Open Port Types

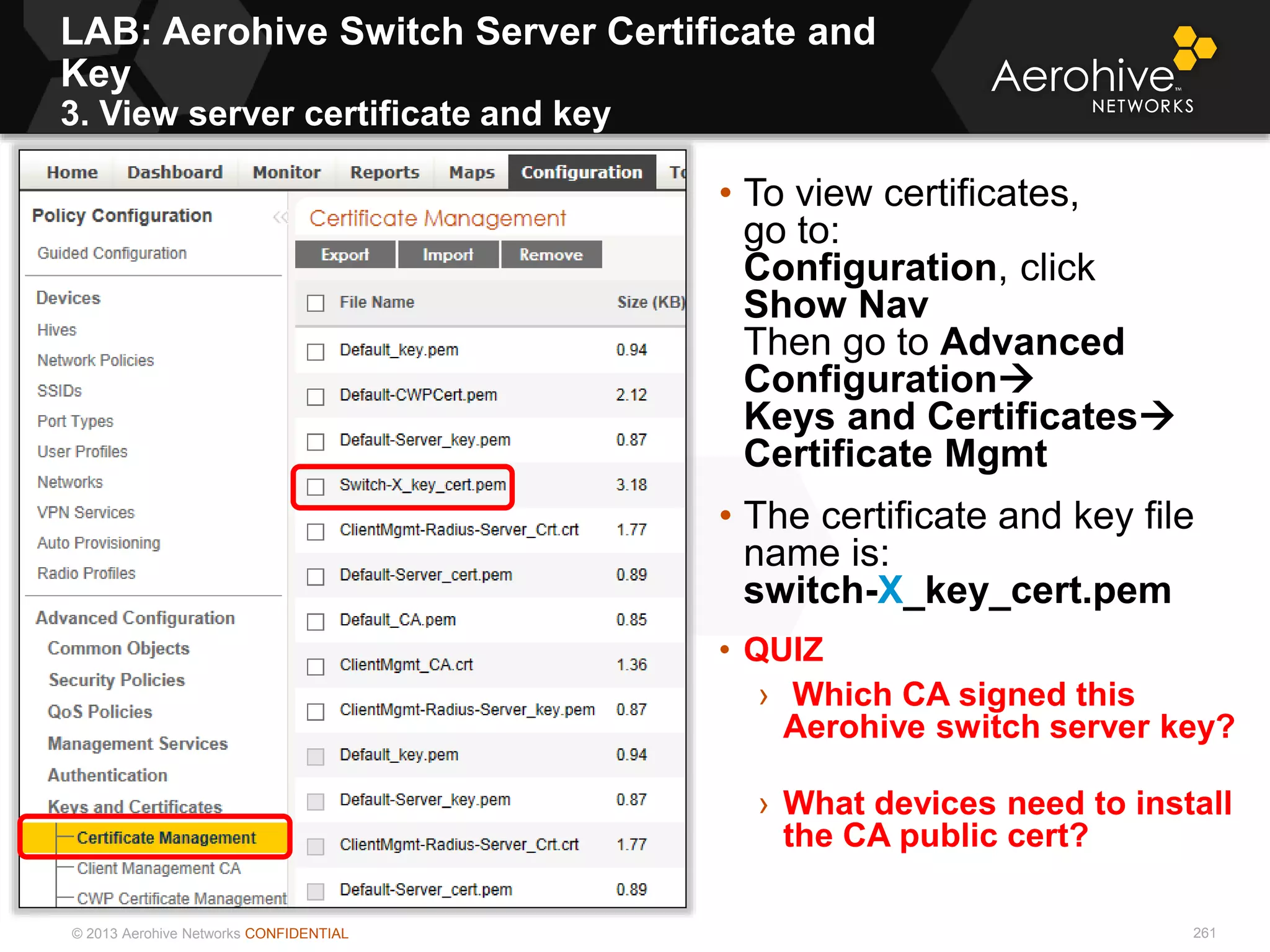[x=75, y=421]
